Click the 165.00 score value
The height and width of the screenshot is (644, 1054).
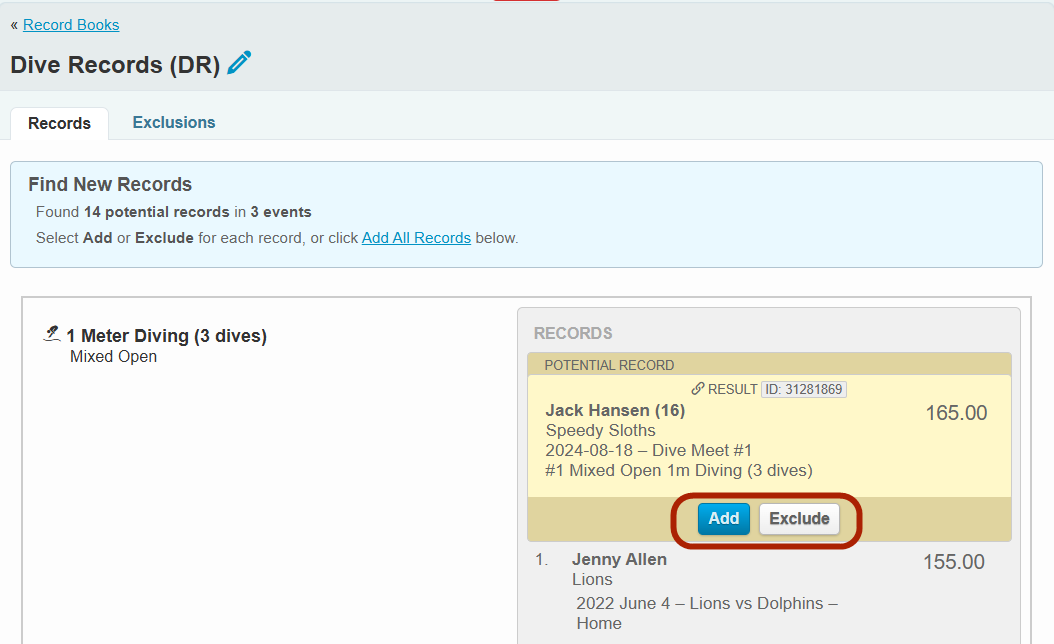(956, 413)
